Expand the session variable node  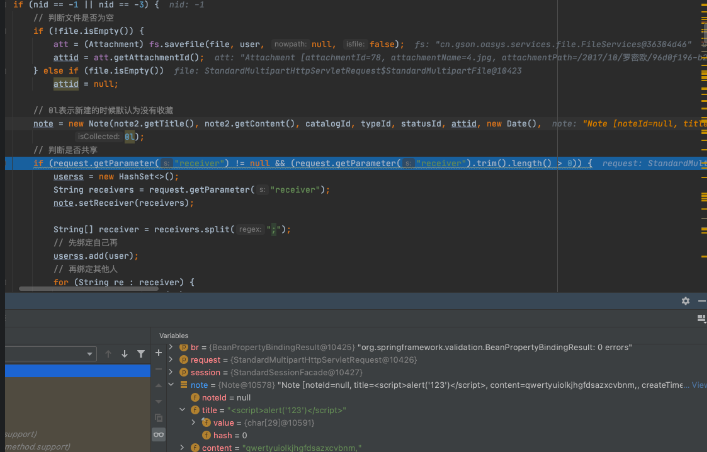click(171, 372)
